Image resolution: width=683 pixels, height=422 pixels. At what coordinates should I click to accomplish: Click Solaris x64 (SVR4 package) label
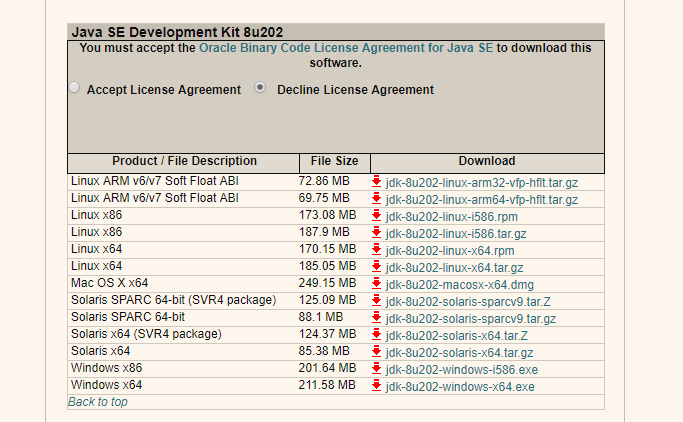click(x=146, y=334)
